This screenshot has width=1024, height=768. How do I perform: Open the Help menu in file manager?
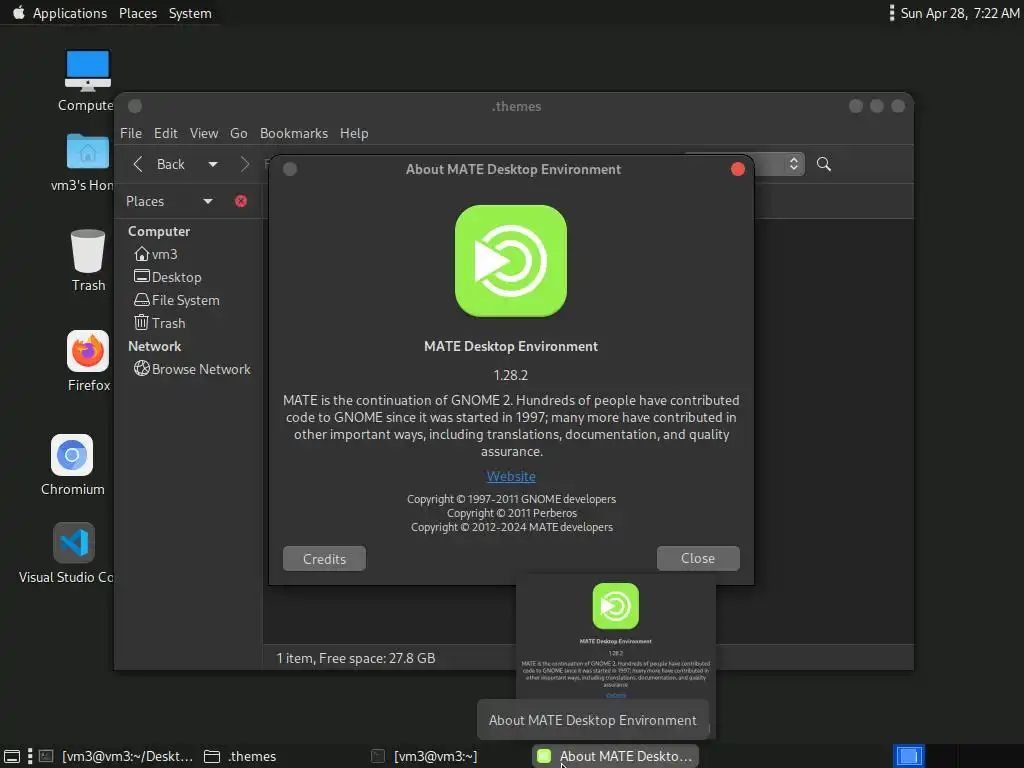pos(354,133)
